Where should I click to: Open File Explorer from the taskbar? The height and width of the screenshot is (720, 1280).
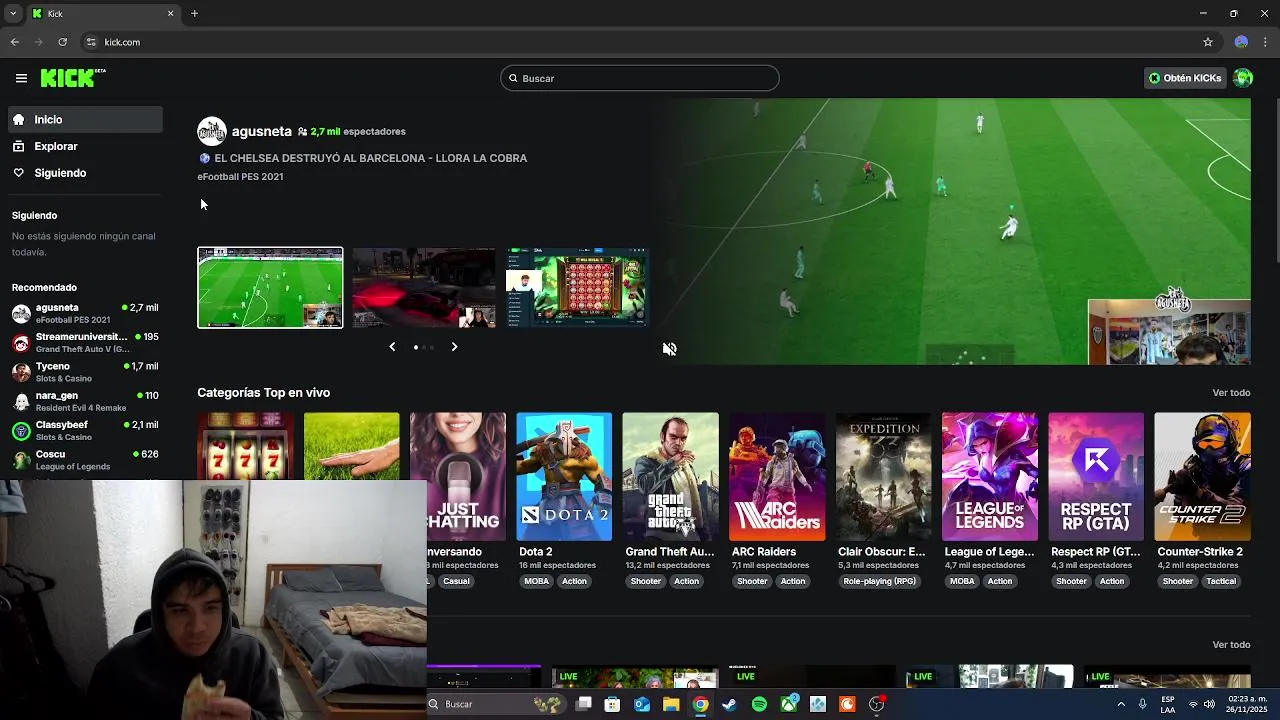[x=671, y=704]
